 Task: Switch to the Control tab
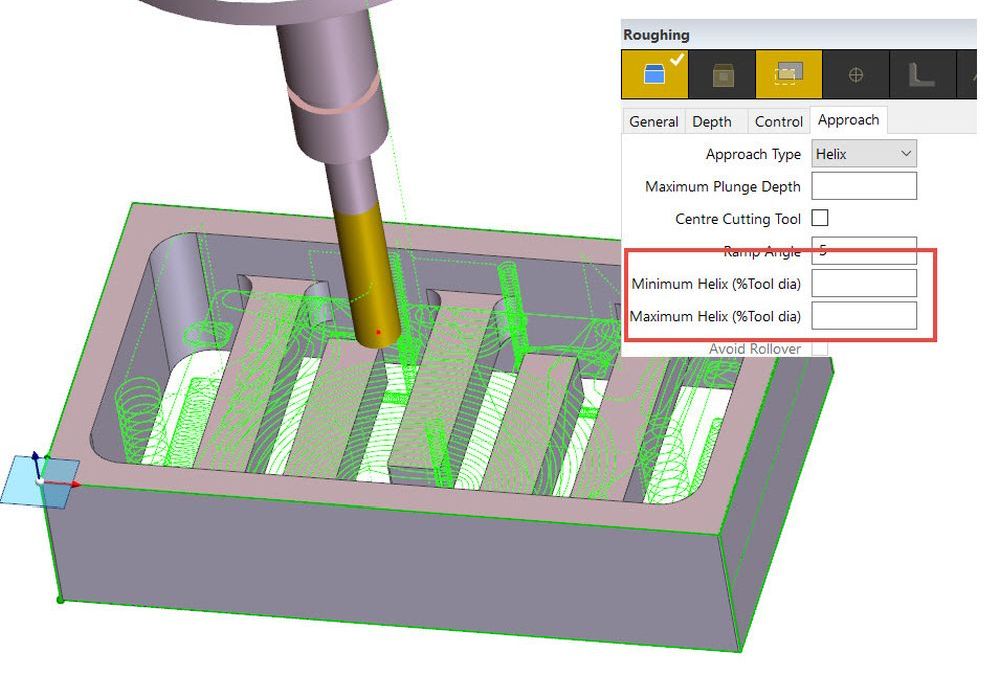pos(779,121)
